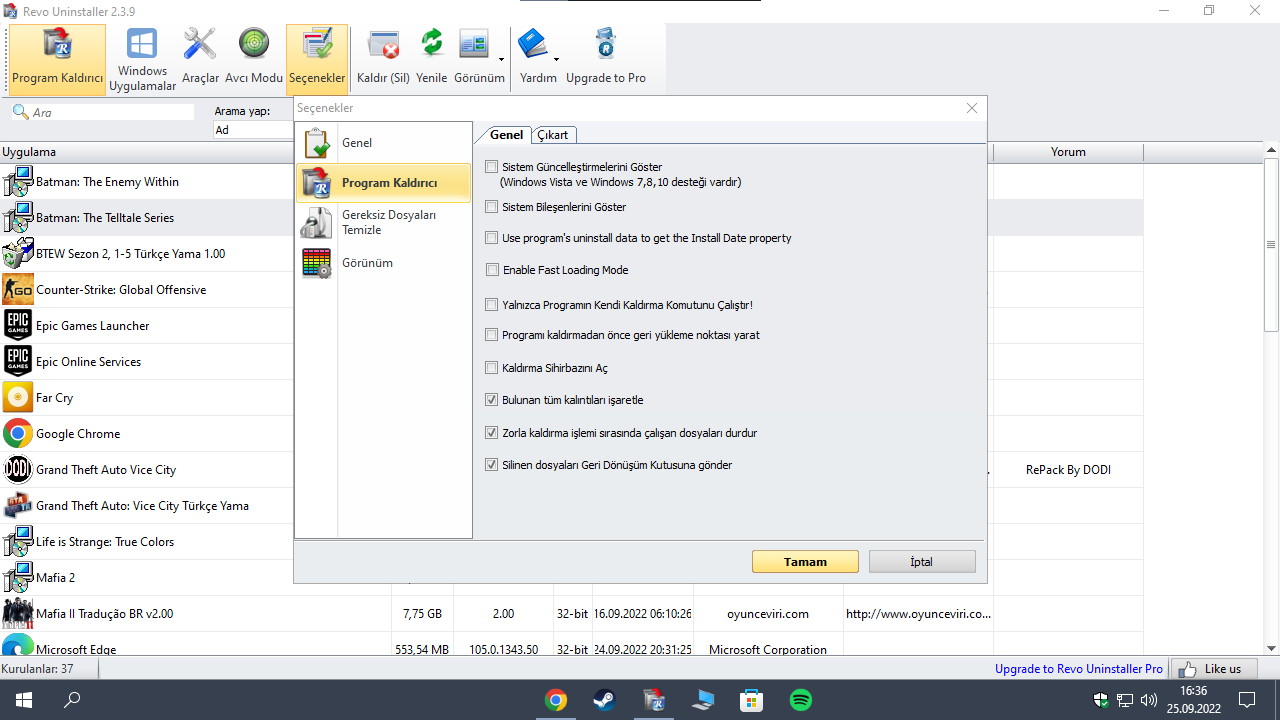Screen dimensions: 1280x720
Task: Switch to the Genel tab
Action: pos(506,135)
